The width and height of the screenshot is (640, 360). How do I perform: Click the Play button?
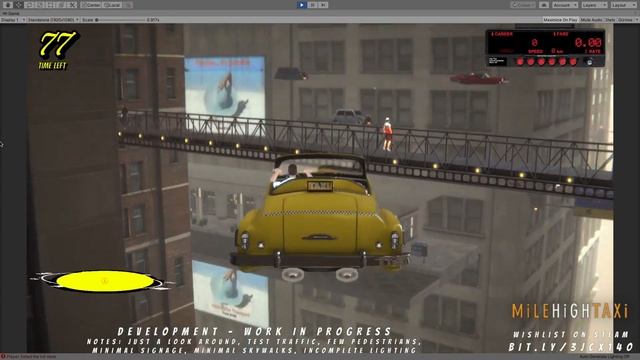pyautogui.click(x=302, y=5)
